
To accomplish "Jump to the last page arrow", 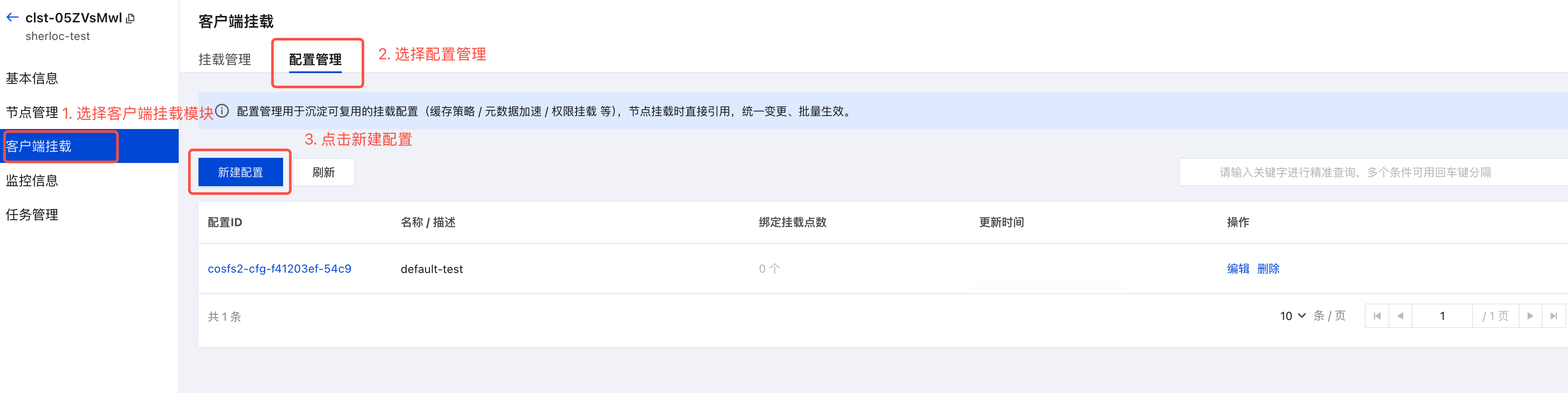I will tap(1553, 316).
